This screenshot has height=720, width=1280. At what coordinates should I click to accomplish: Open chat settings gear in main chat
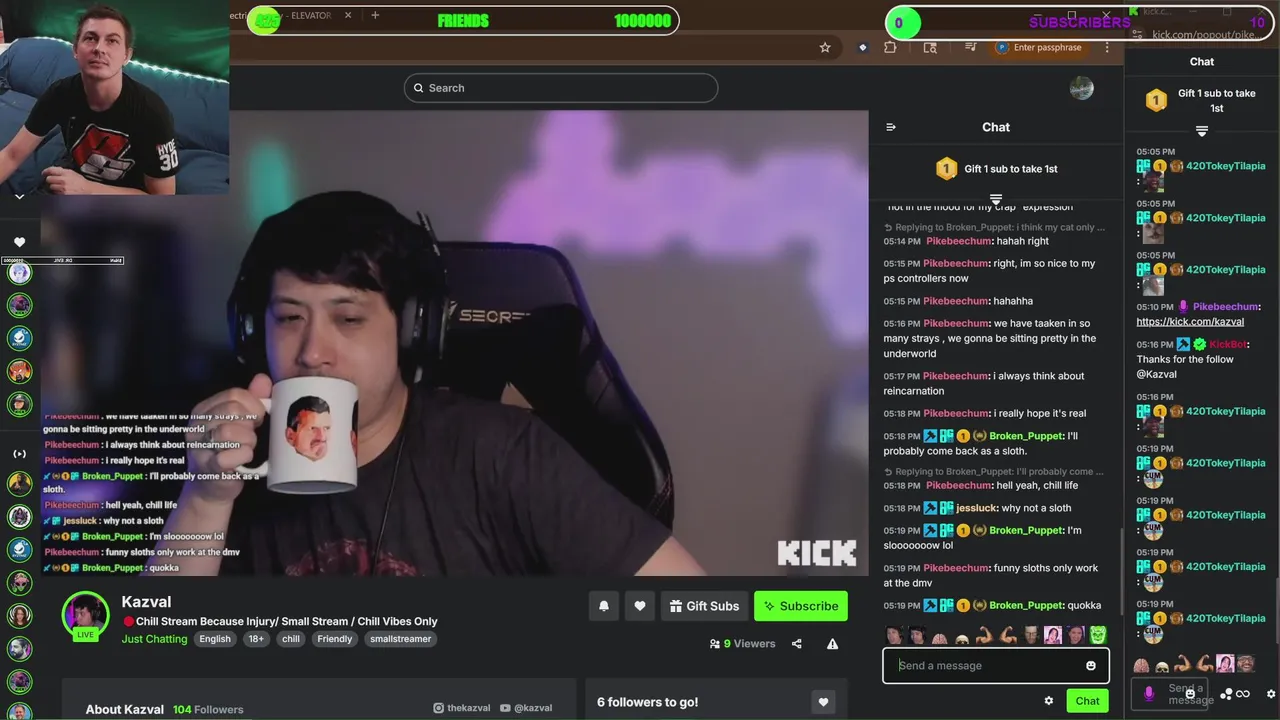pos(1049,701)
